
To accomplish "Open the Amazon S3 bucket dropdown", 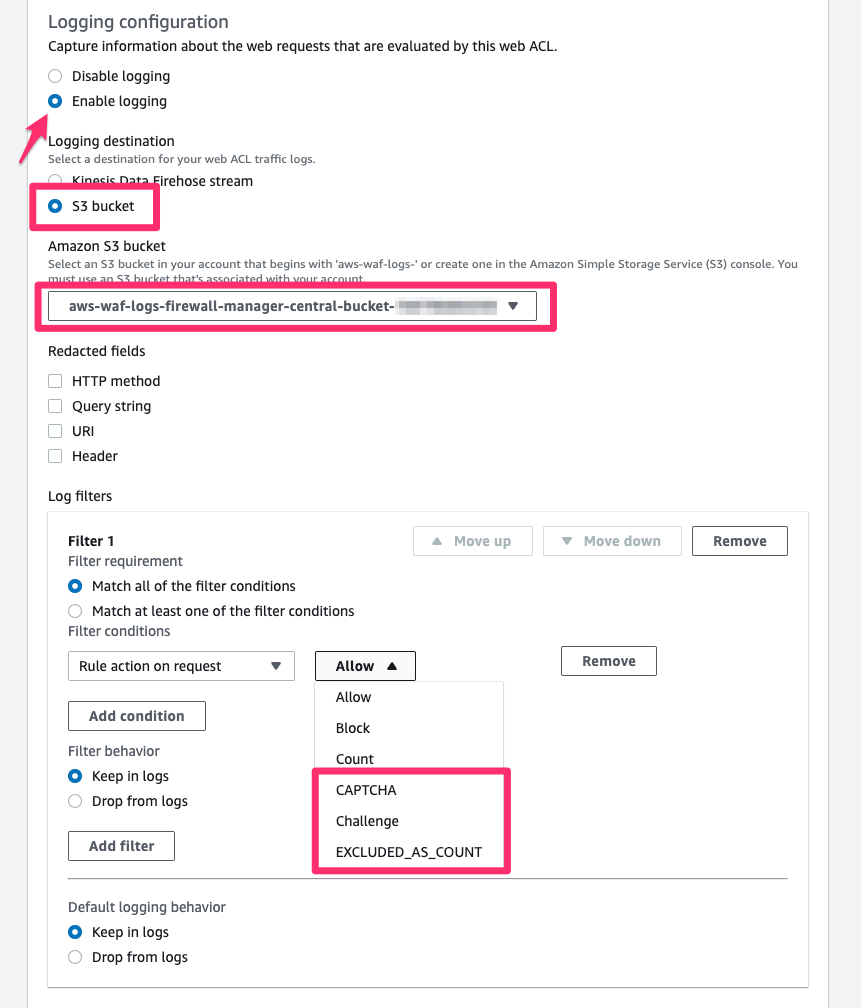I will click(x=293, y=306).
